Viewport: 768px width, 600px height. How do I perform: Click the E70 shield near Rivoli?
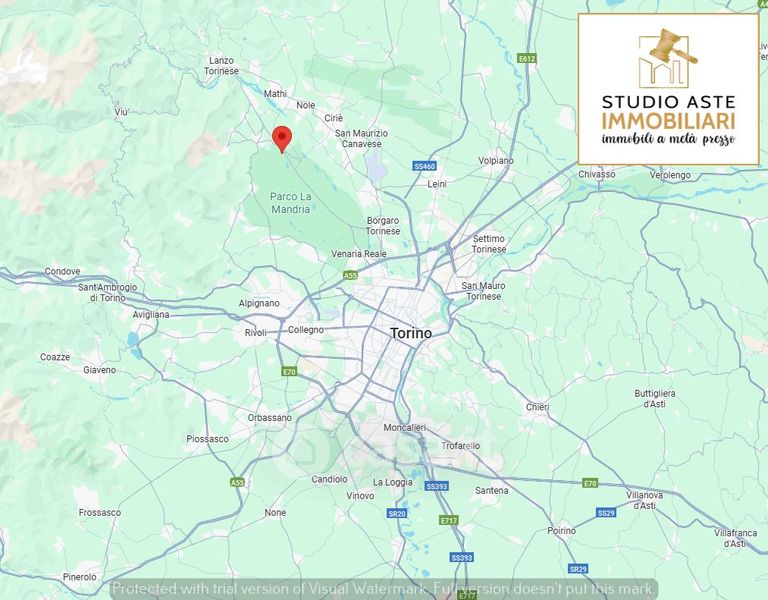[x=289, y=372]
